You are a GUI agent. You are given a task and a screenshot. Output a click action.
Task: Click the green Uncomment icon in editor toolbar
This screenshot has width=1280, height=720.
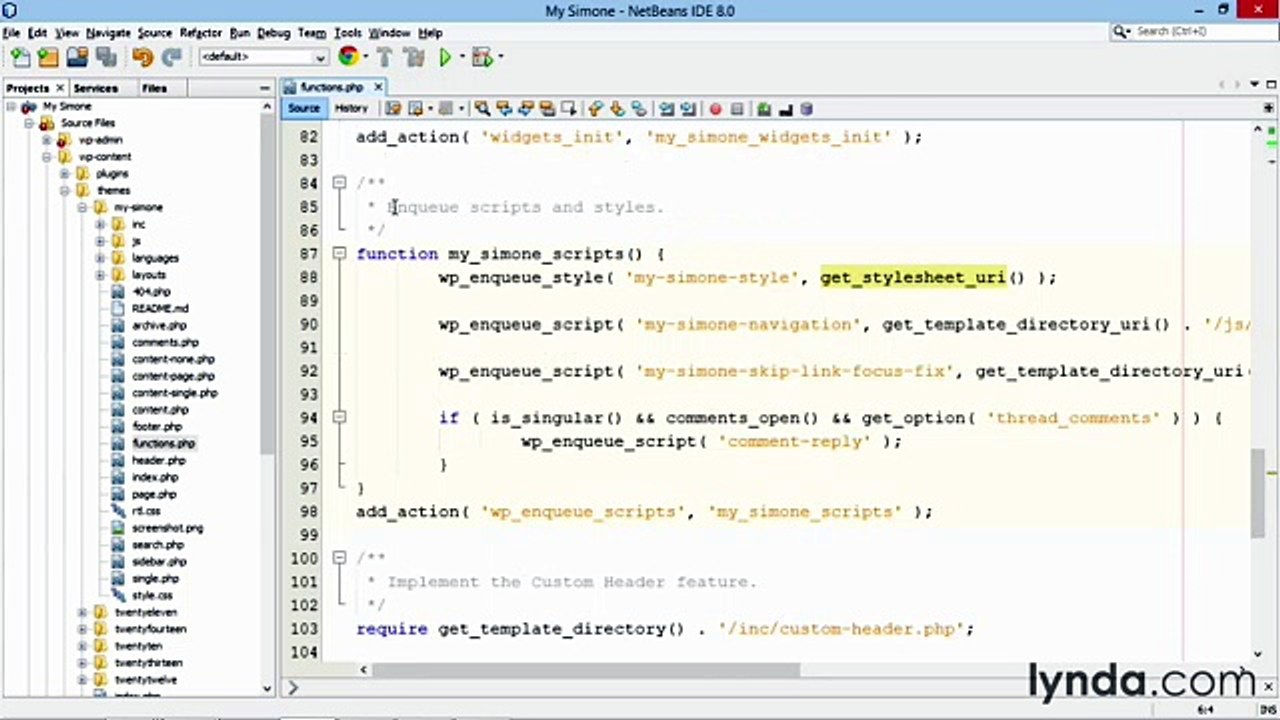coord(764,109)
